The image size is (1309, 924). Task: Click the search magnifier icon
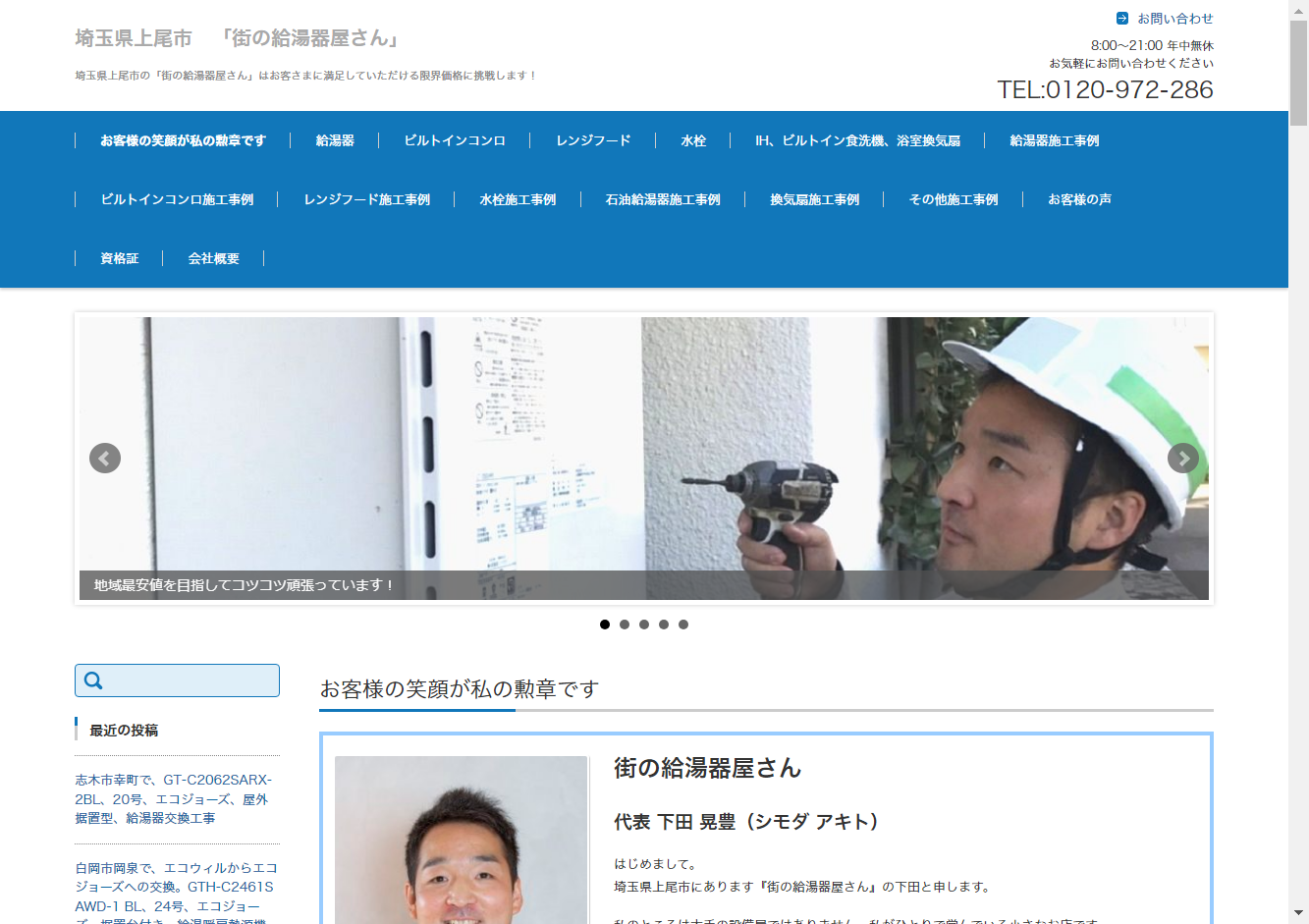tap(93, 680)
